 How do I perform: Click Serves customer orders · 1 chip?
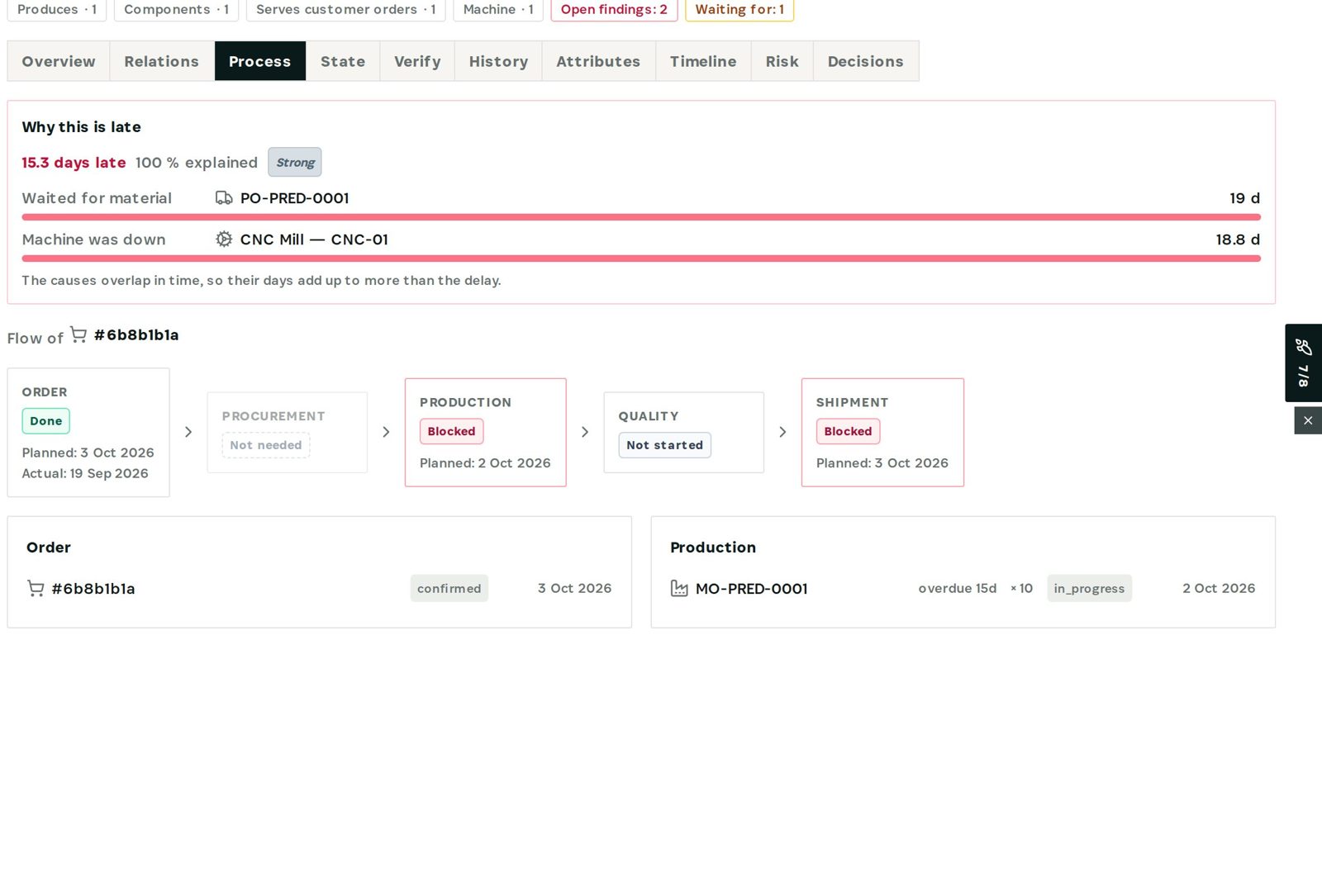click(x=346, y=10)
